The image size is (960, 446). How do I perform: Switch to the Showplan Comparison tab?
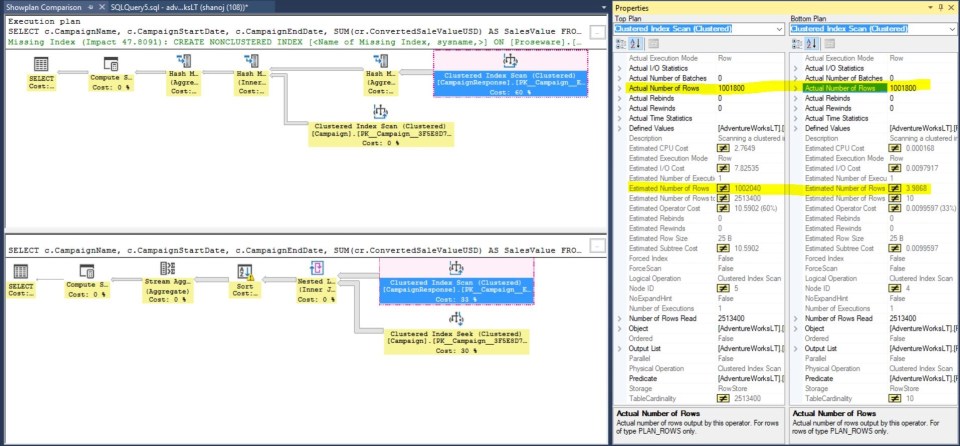45,7
